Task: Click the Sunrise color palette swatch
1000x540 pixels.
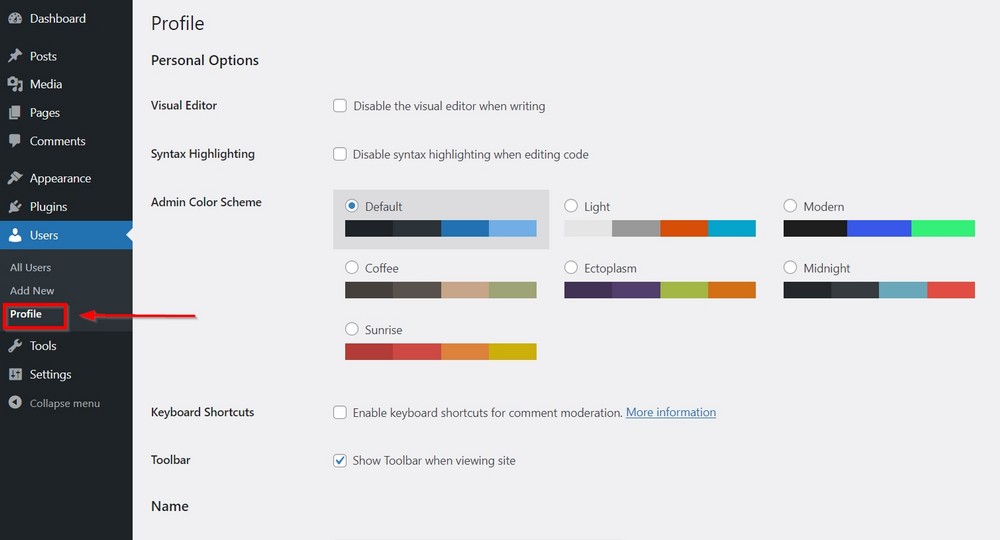Action: coord(441,351)
